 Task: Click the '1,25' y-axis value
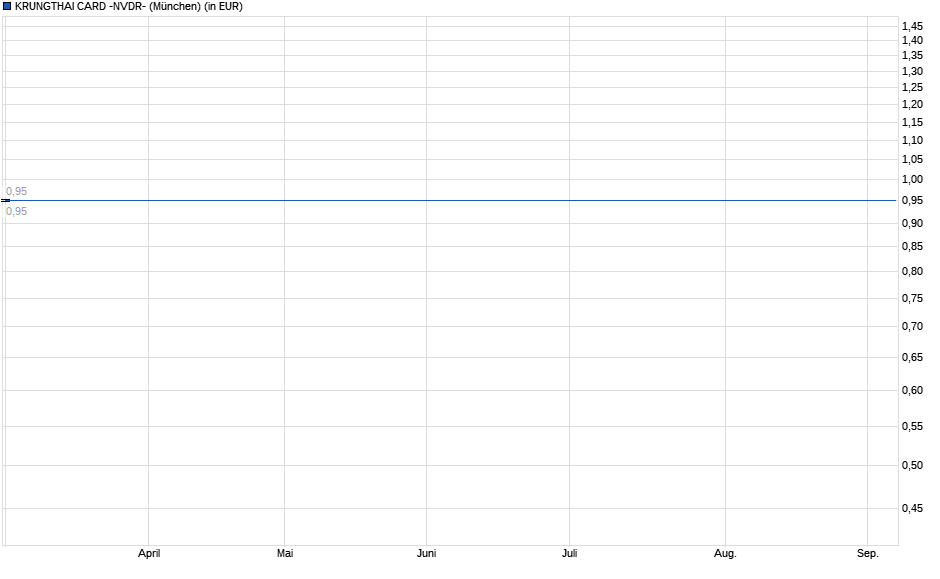(x=912, y=88)
